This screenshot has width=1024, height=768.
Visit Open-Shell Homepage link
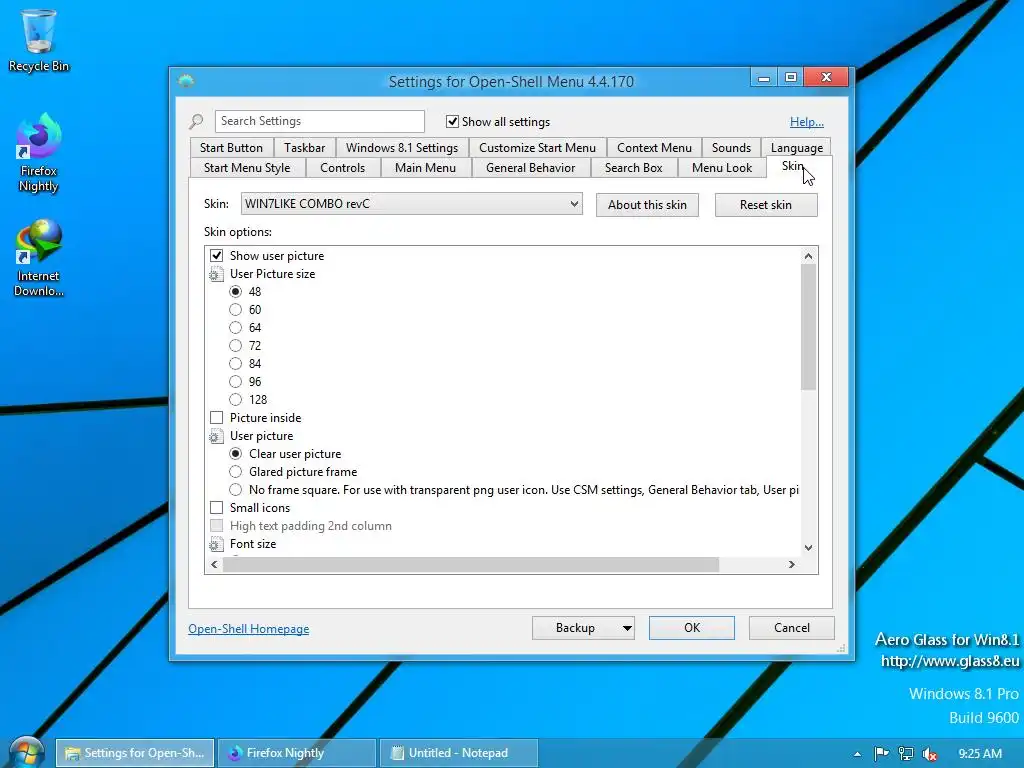coord(249,629)
